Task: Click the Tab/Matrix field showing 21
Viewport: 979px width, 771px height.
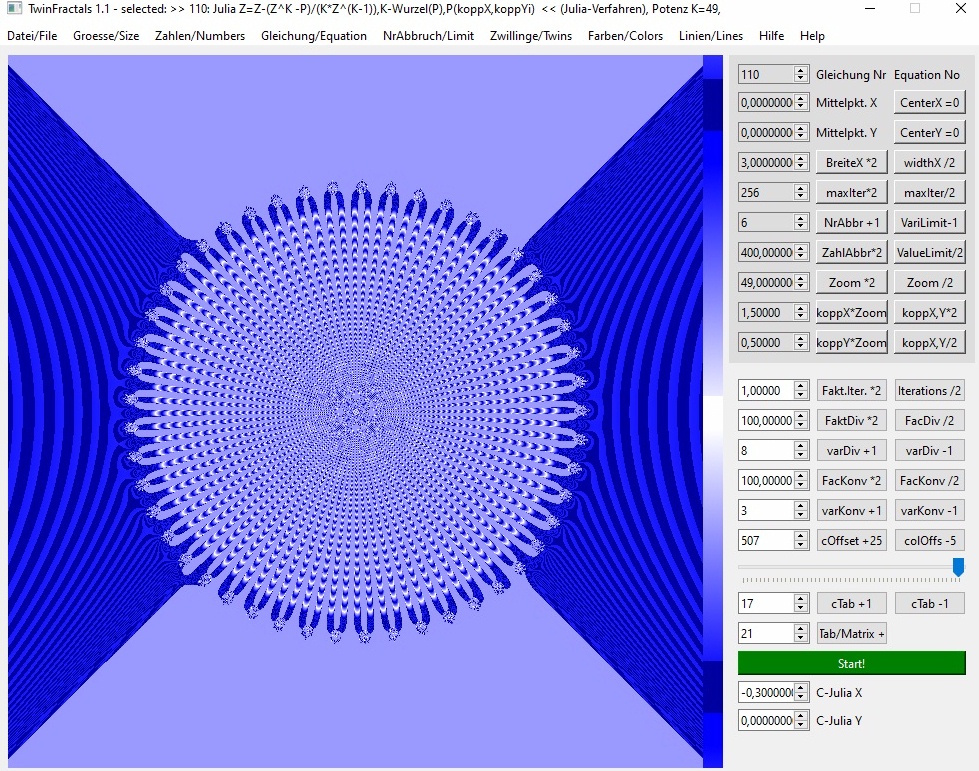Action: (x=774, y=633)
